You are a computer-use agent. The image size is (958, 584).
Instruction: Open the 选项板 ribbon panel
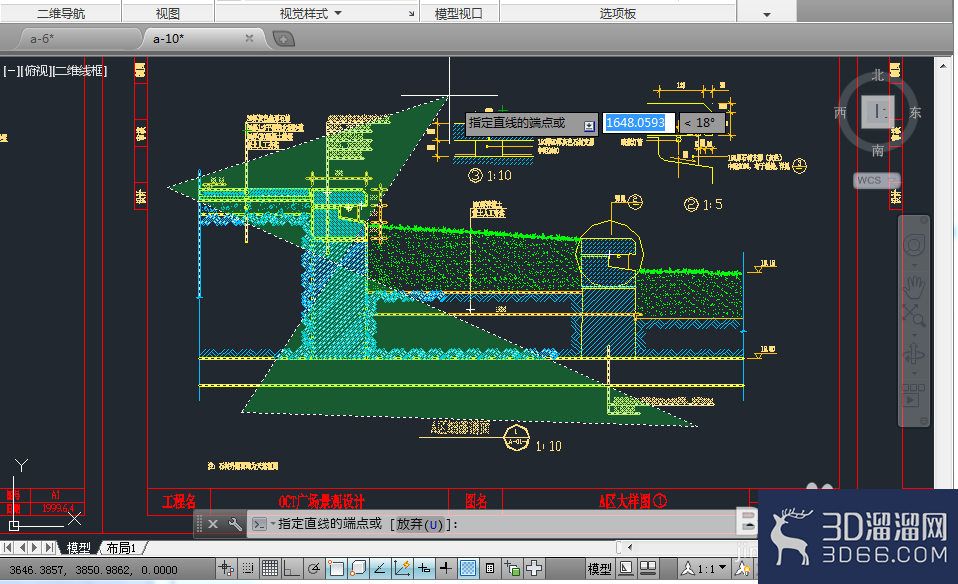618,13
